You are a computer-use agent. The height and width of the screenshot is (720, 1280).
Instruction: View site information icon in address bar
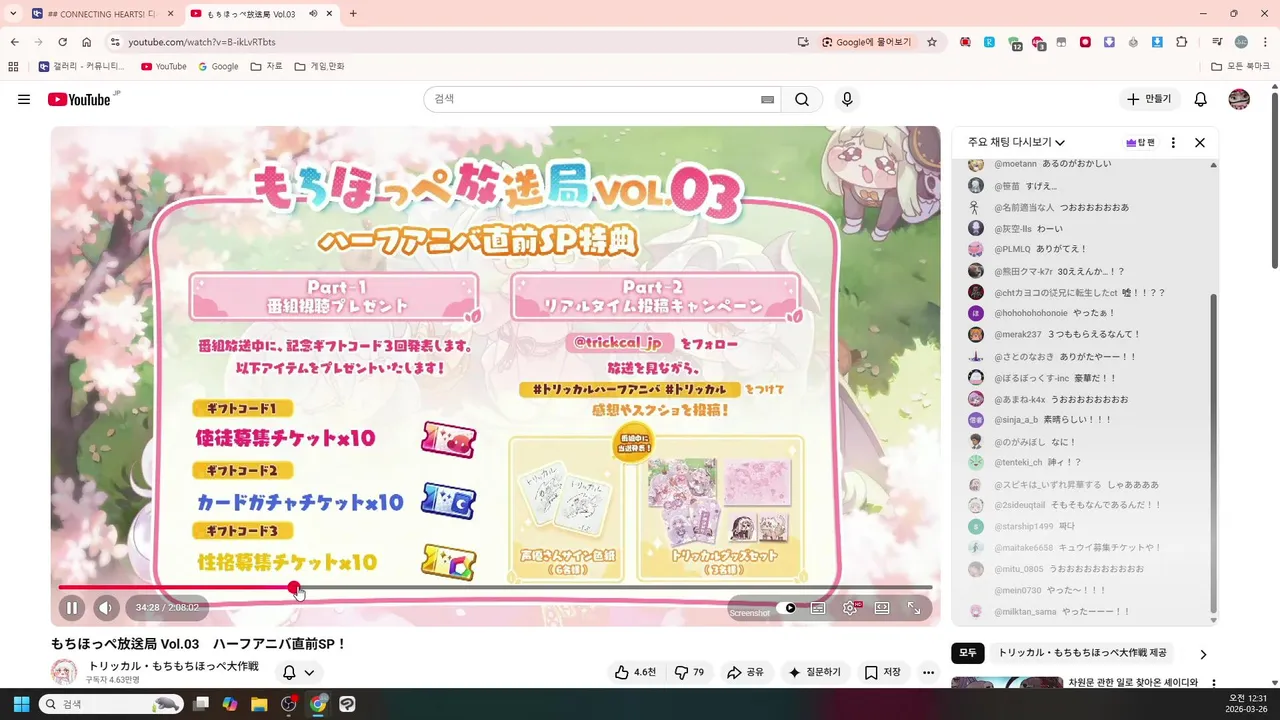point(114,42)
